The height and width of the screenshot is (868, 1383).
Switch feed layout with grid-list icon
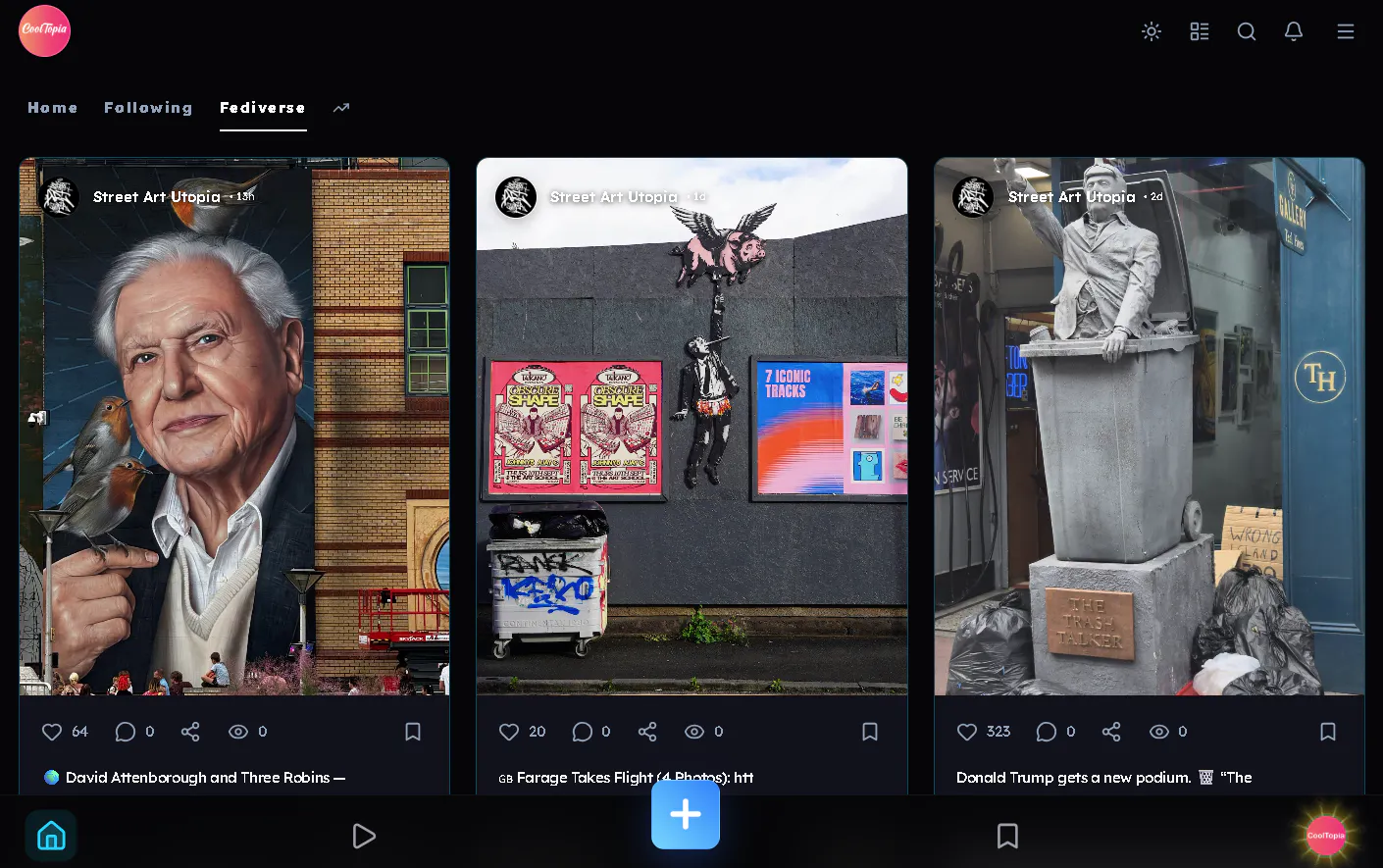1200,31
